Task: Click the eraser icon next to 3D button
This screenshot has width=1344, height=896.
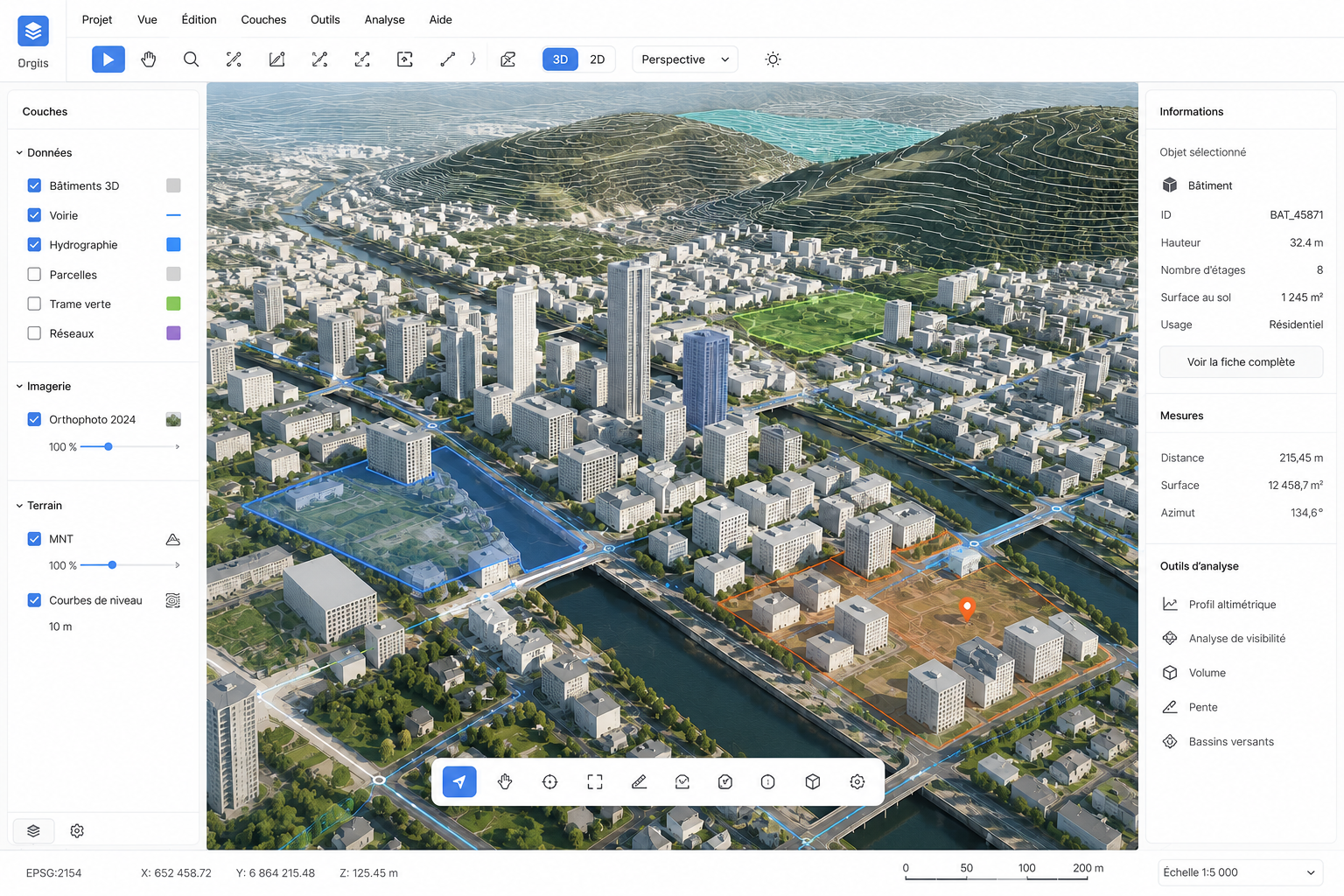Action: (x=507, y=59)
